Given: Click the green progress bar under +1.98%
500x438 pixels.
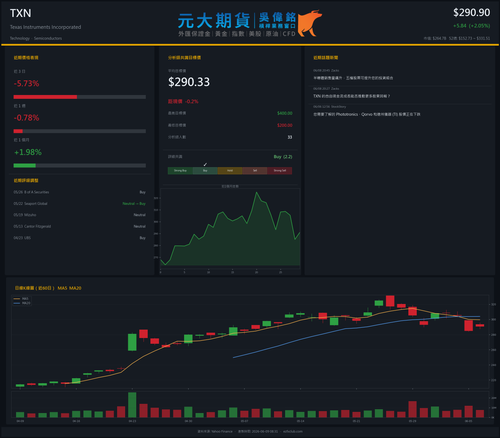Looking at the screenshot, I should [25, 166].
